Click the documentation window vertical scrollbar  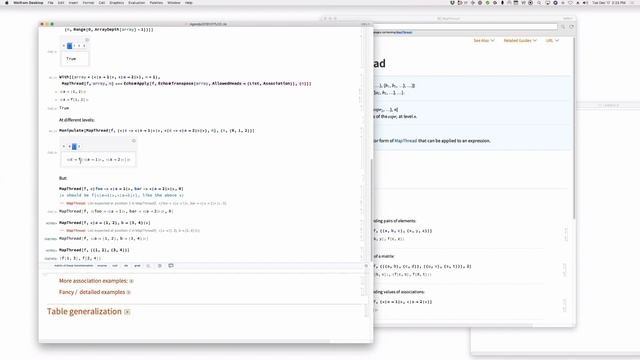pyautogui.click(x=574, y=129)
